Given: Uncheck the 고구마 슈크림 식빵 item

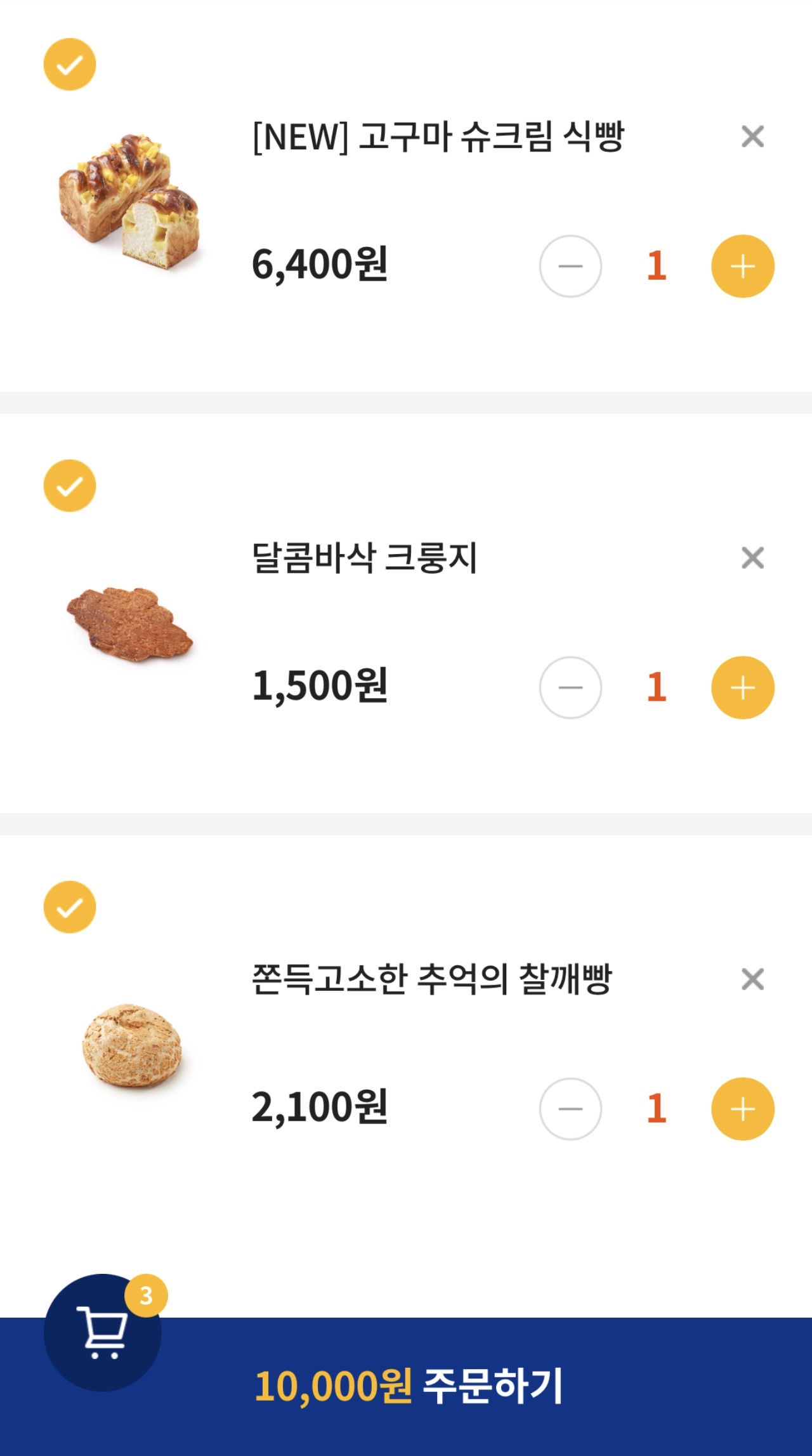Looking at the screenshot, I should pos(70,64).
